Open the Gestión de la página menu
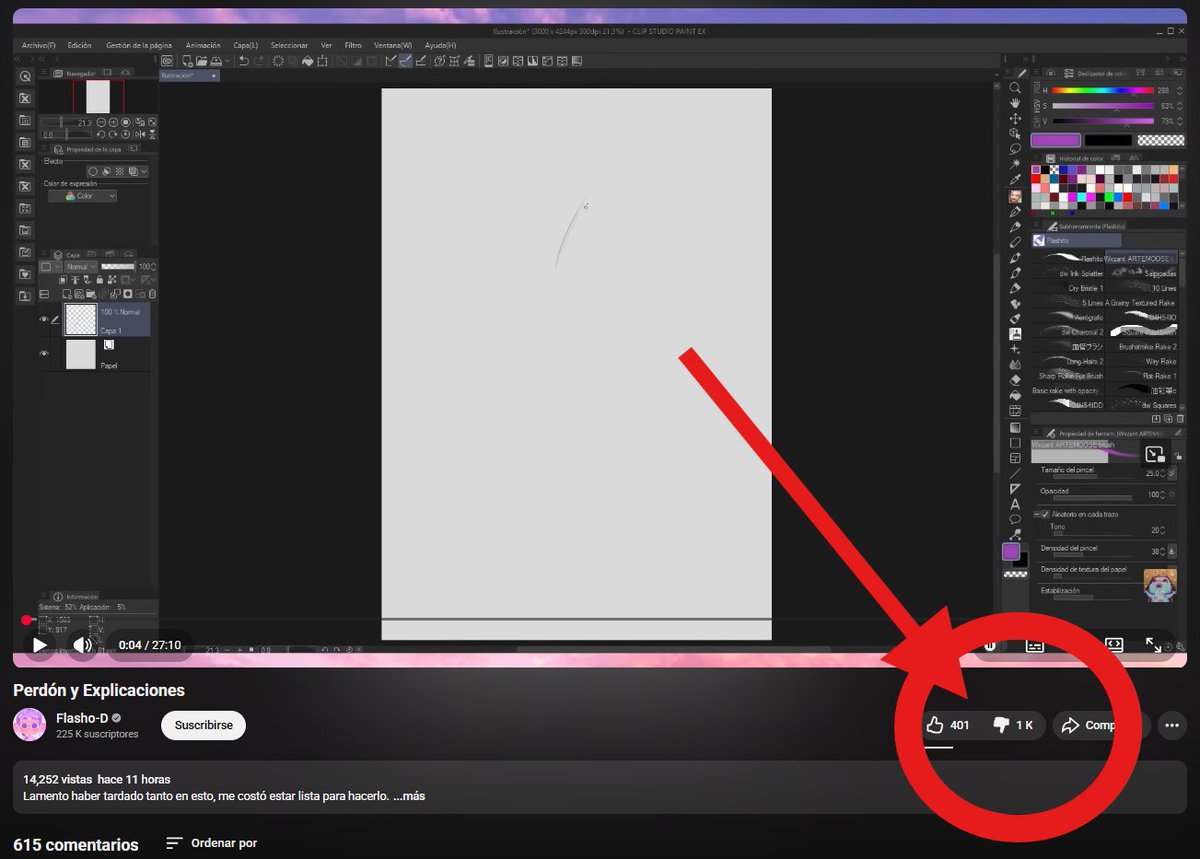This screenshot has height=859, width=1200. click(x=139, y=45)
